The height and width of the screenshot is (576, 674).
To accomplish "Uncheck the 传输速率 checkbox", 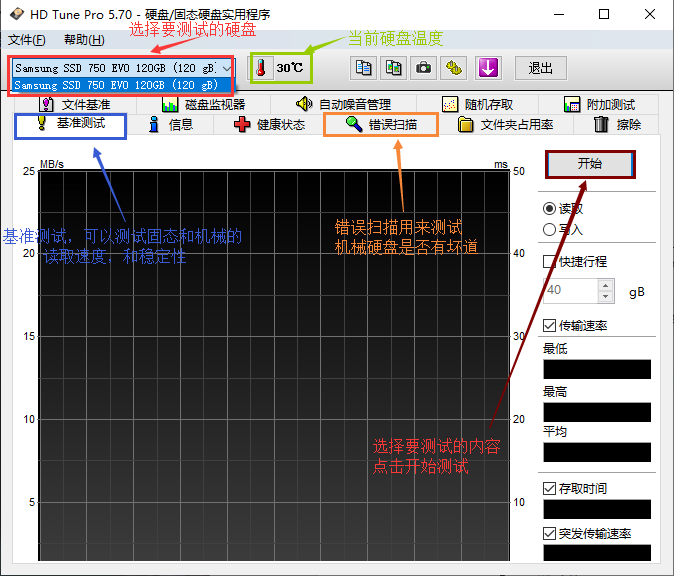I will 549,325.
